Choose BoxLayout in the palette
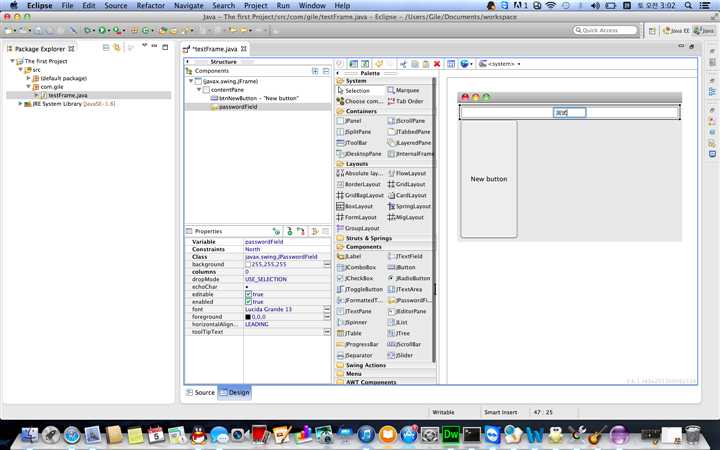 tap(355, 207)
